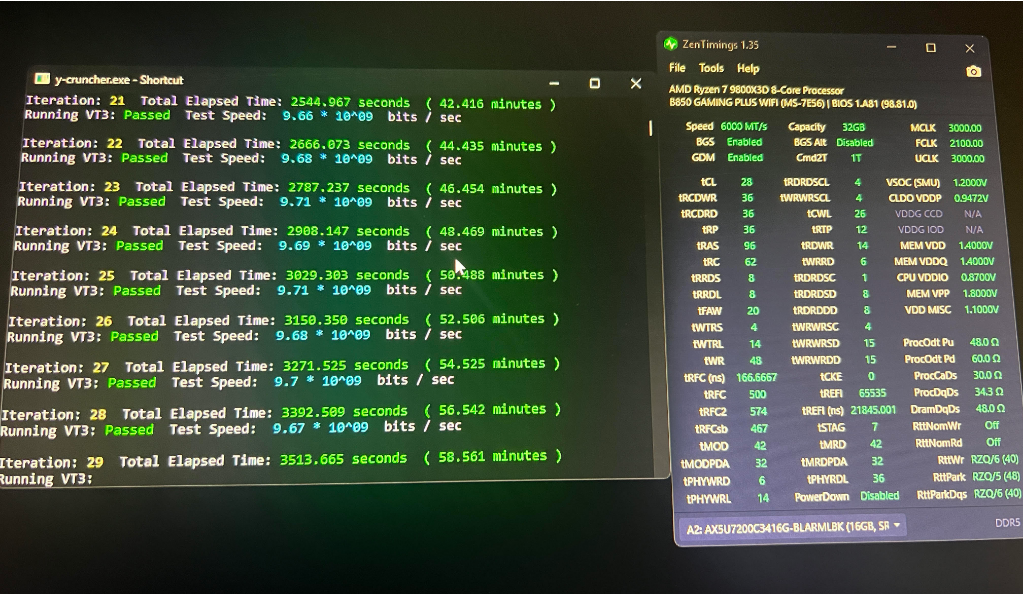This screenshot has width=1023, height=594.
Task: Maximize the y-cruncher window
Action: 594,84
